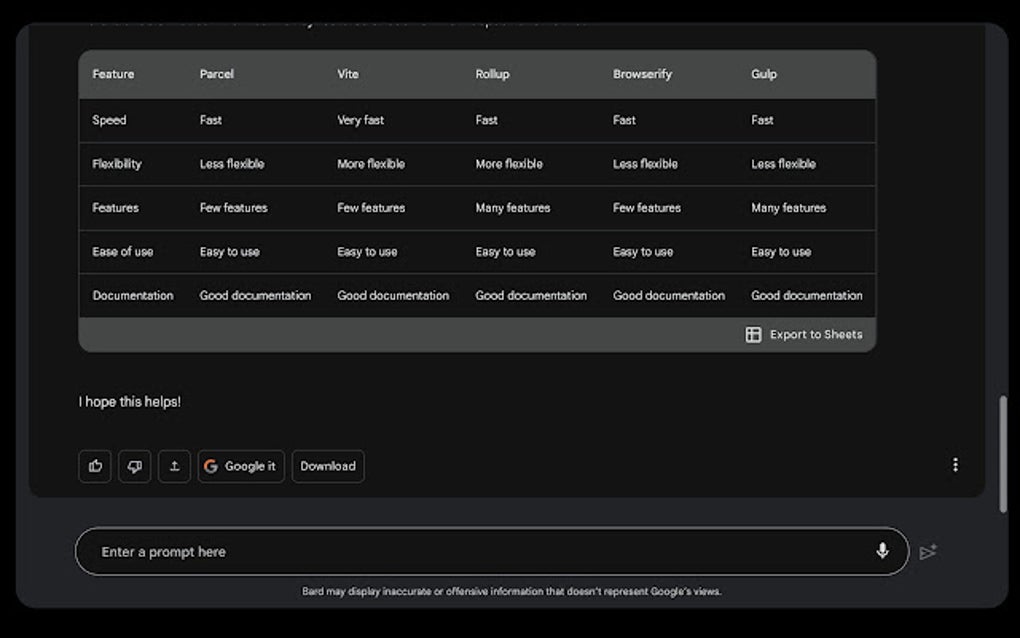Click the Google G logo icon
The image size is (1020, 638).
coord(211,466)
